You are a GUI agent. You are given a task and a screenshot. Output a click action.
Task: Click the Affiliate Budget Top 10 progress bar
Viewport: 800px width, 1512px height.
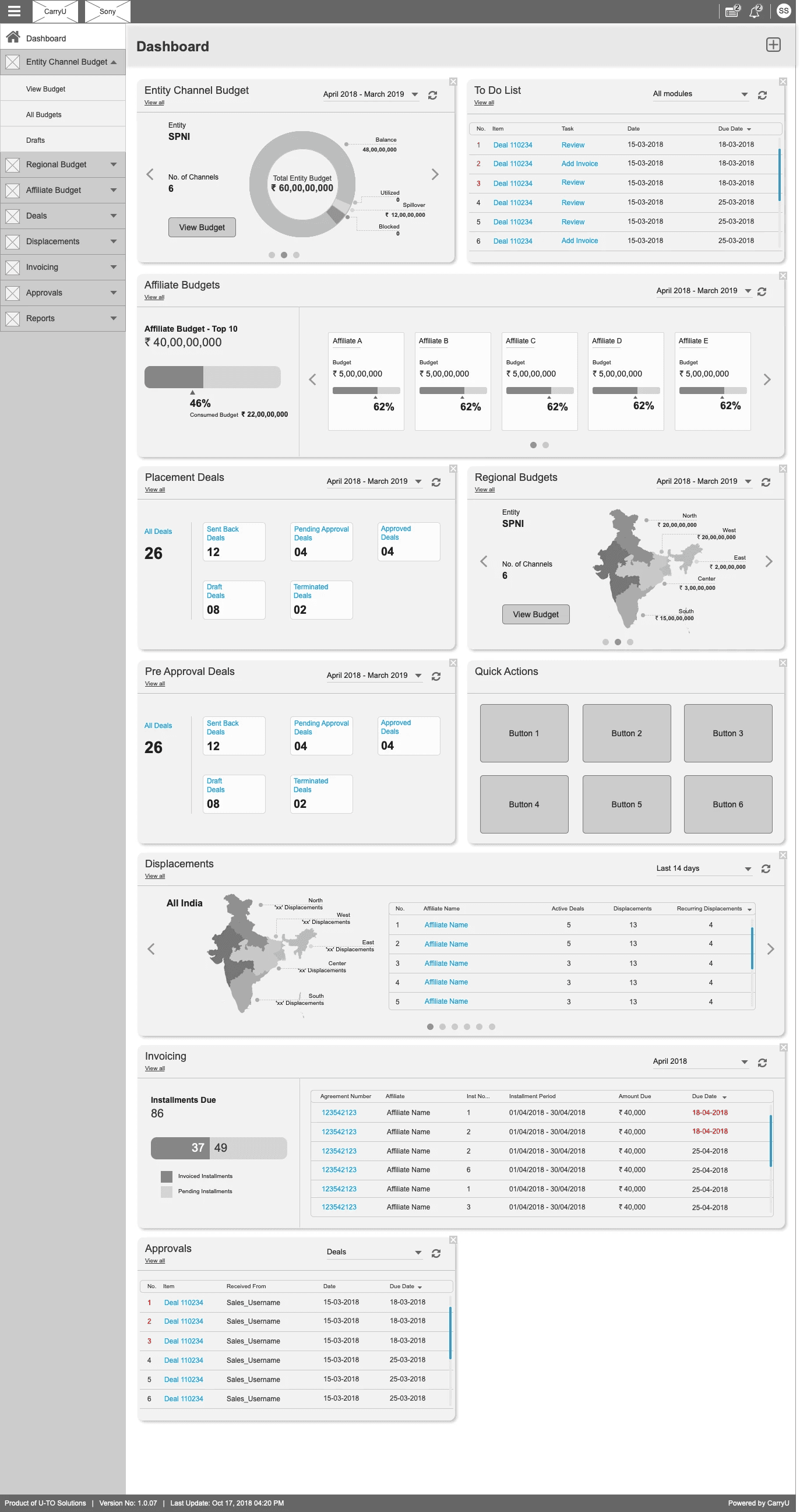[x=213, y=377]
